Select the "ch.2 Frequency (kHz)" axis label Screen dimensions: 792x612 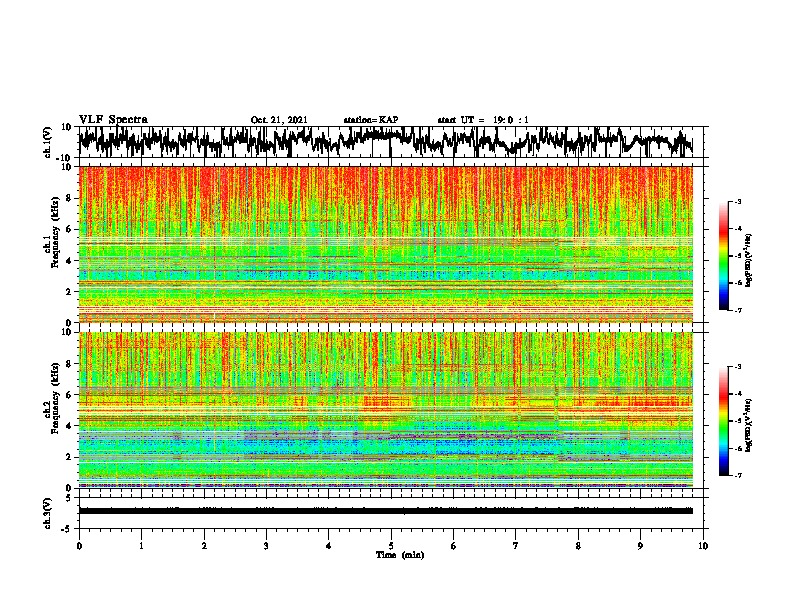51,398
